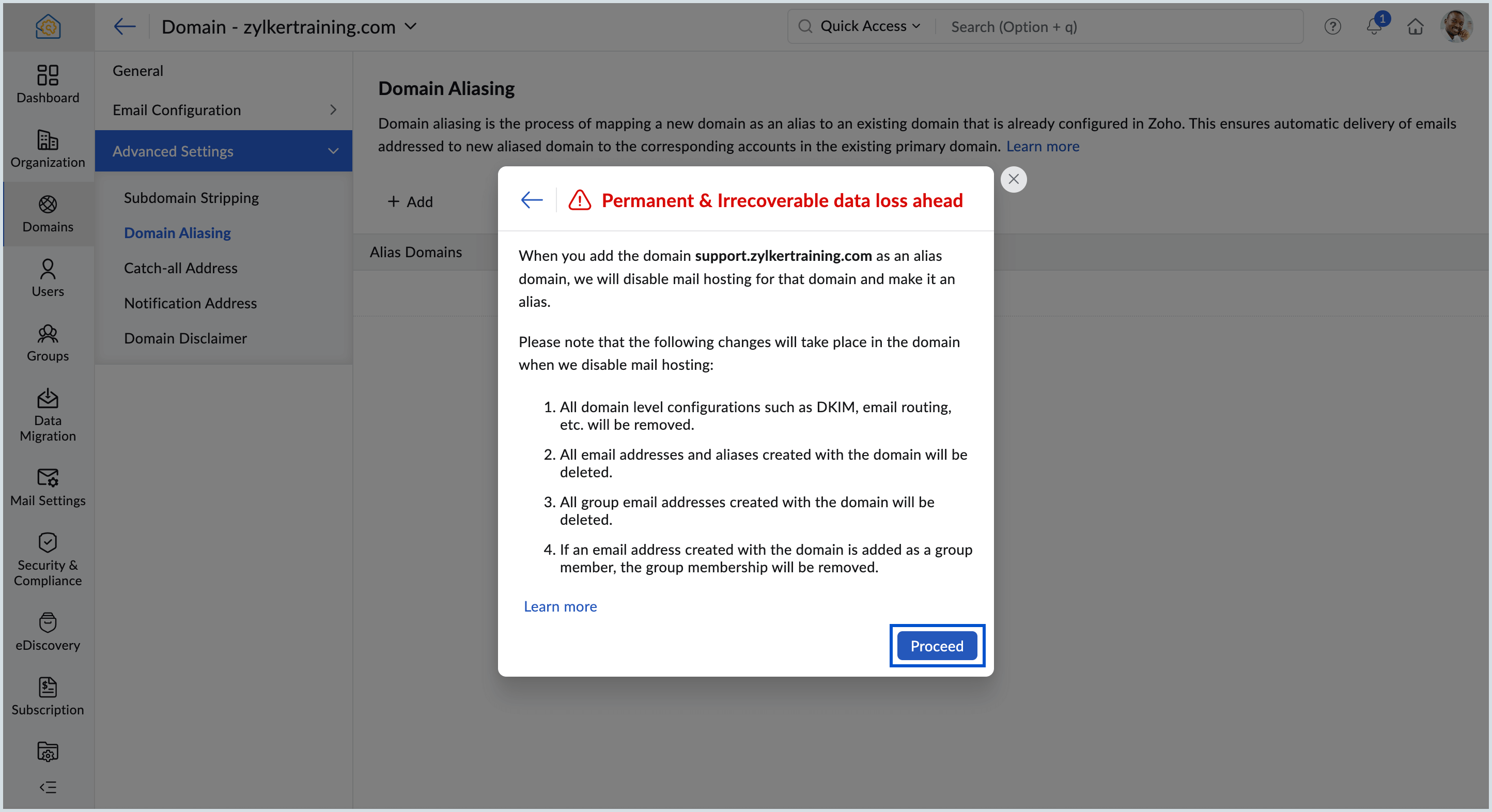Open Mail Settings icon
This screenshot has width=1492, height=812.
[48, 487]
